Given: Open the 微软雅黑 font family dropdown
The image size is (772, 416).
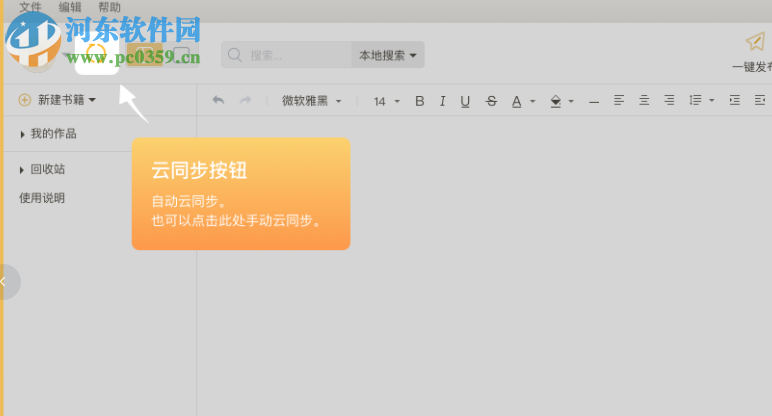Looking at the screenshot, I should 311,101.
